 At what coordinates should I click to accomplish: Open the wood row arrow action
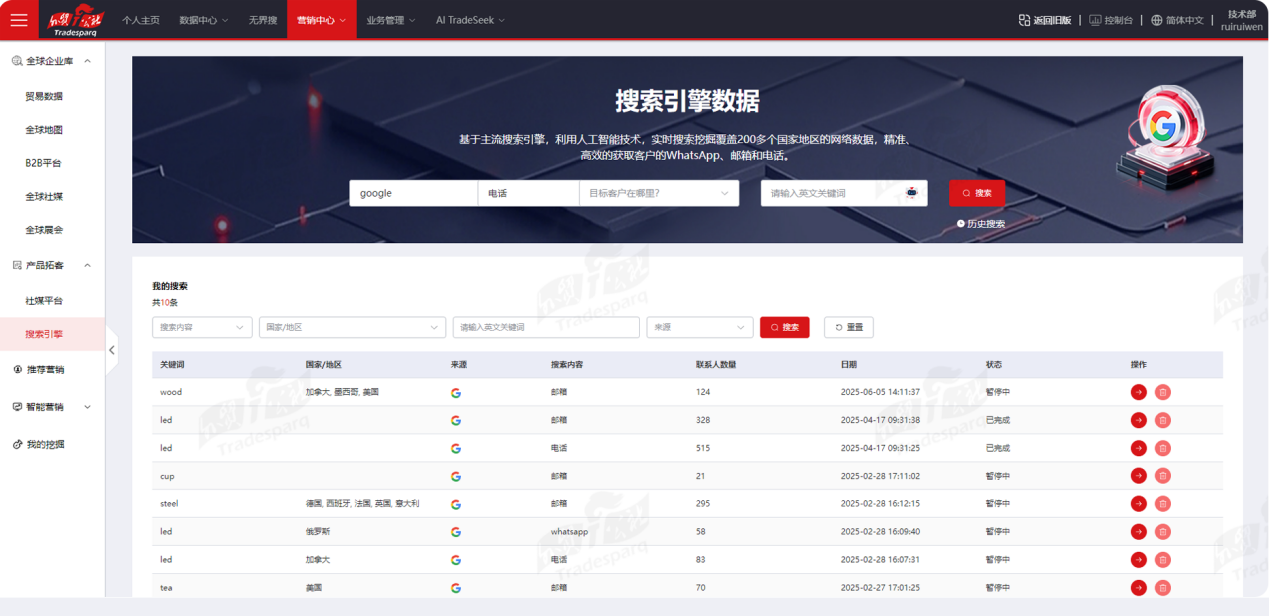tap(1138, 392)
